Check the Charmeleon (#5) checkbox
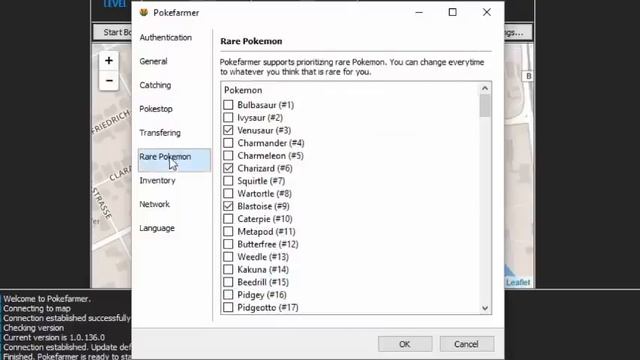Image resolution: width=640 pixels, height=360 pixels. [228, 156]
